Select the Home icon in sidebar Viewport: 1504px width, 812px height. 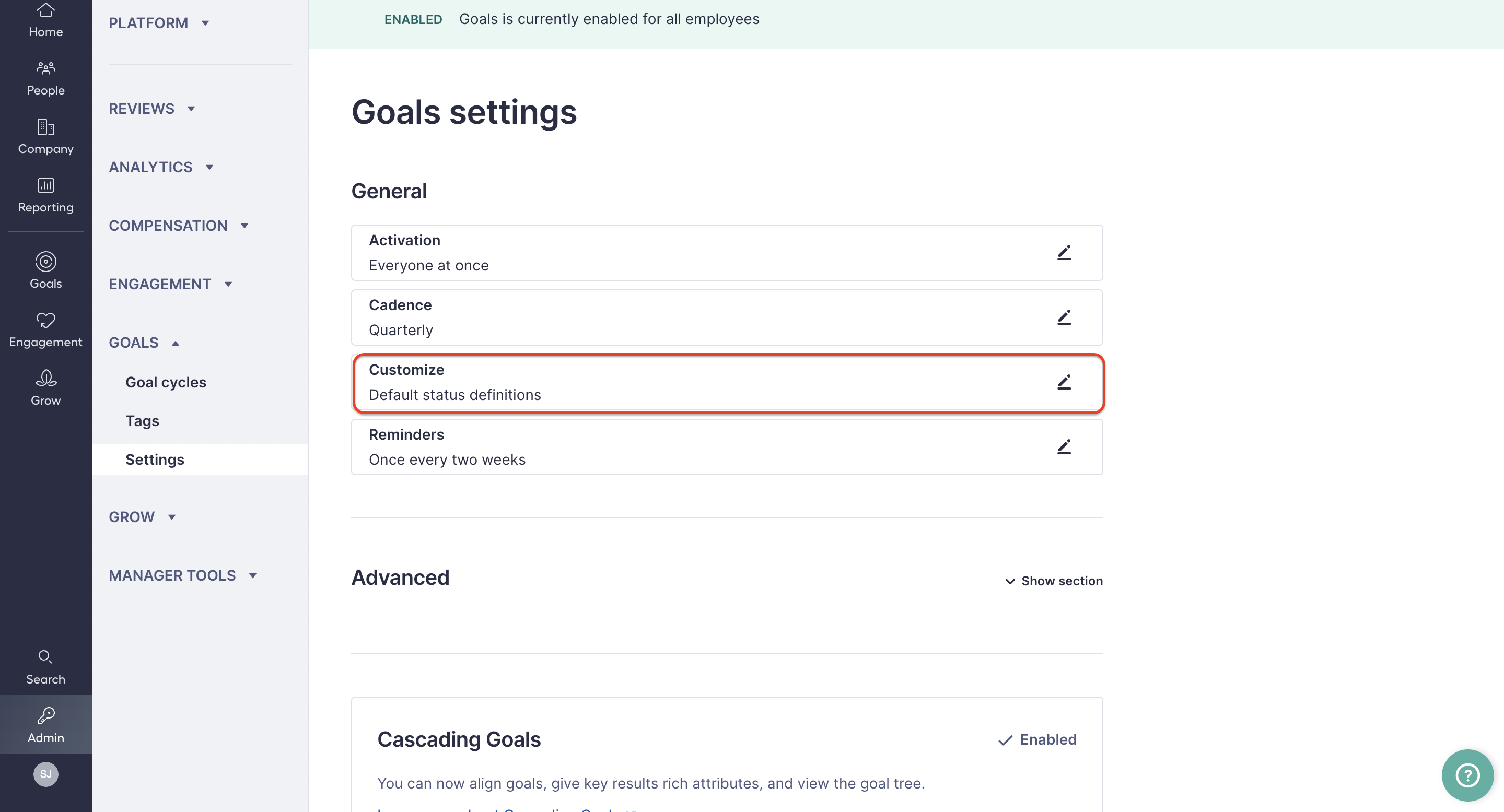(x=45, y=19)
